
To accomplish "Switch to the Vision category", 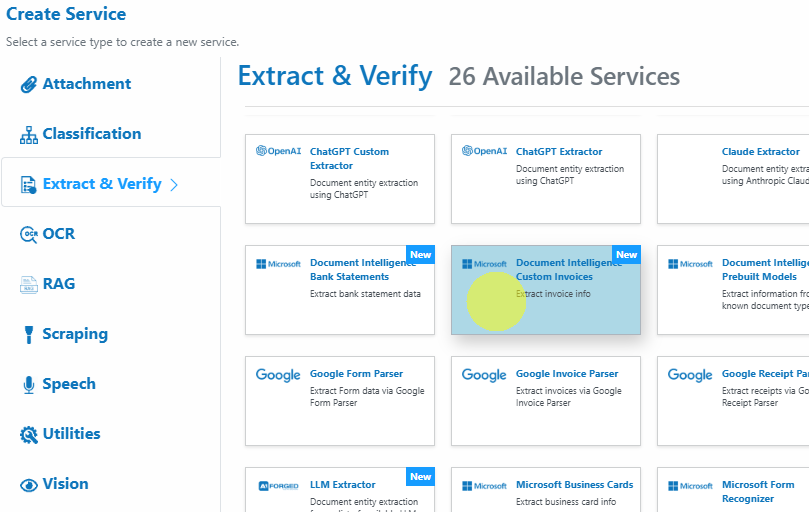I will pos(65,484).
